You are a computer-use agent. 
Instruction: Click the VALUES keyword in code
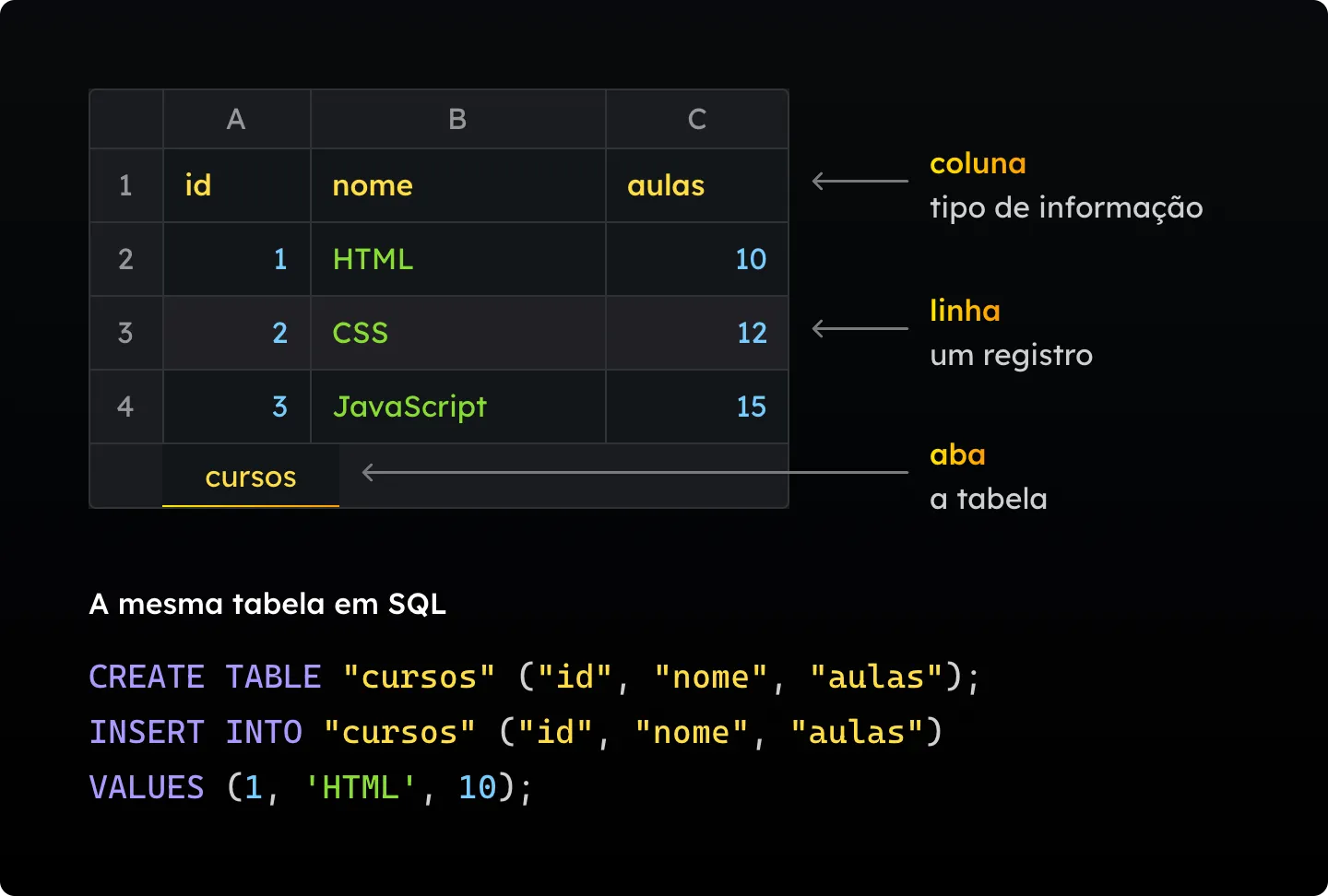[147, 787]
